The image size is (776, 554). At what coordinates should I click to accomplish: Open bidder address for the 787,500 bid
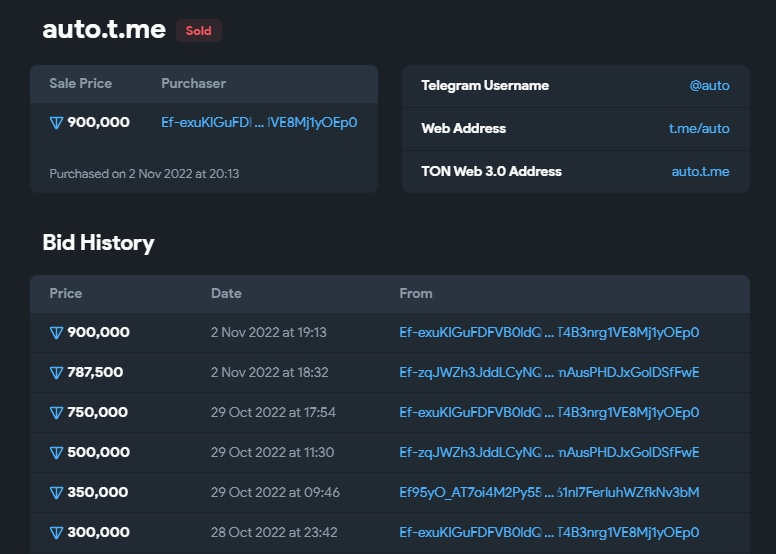click(549, 372)
